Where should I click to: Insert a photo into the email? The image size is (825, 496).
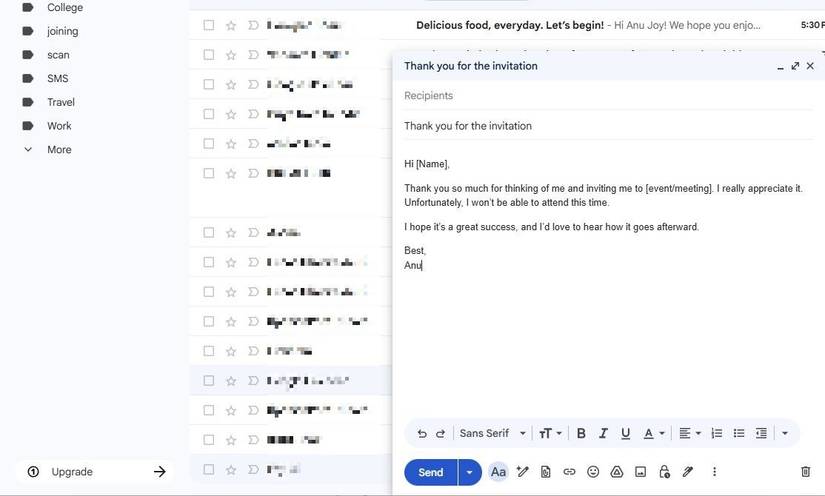[640, 472]
